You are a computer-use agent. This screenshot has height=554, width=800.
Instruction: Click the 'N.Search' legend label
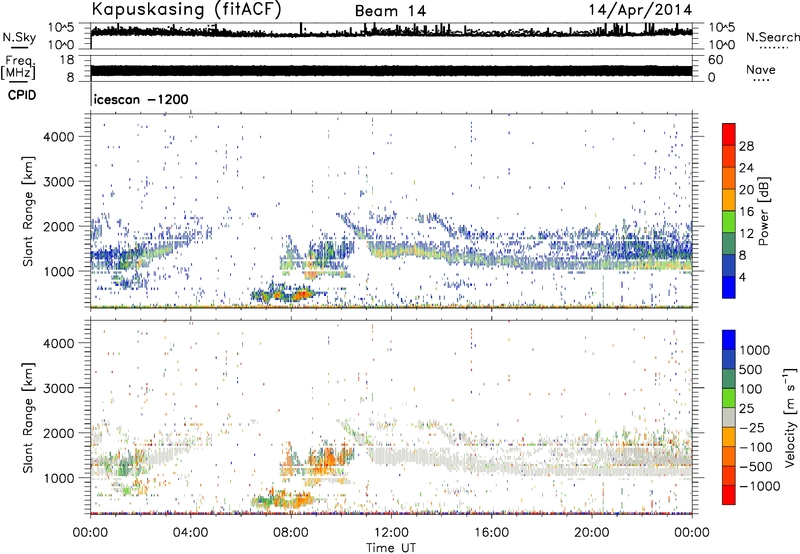tap(772, 37)
